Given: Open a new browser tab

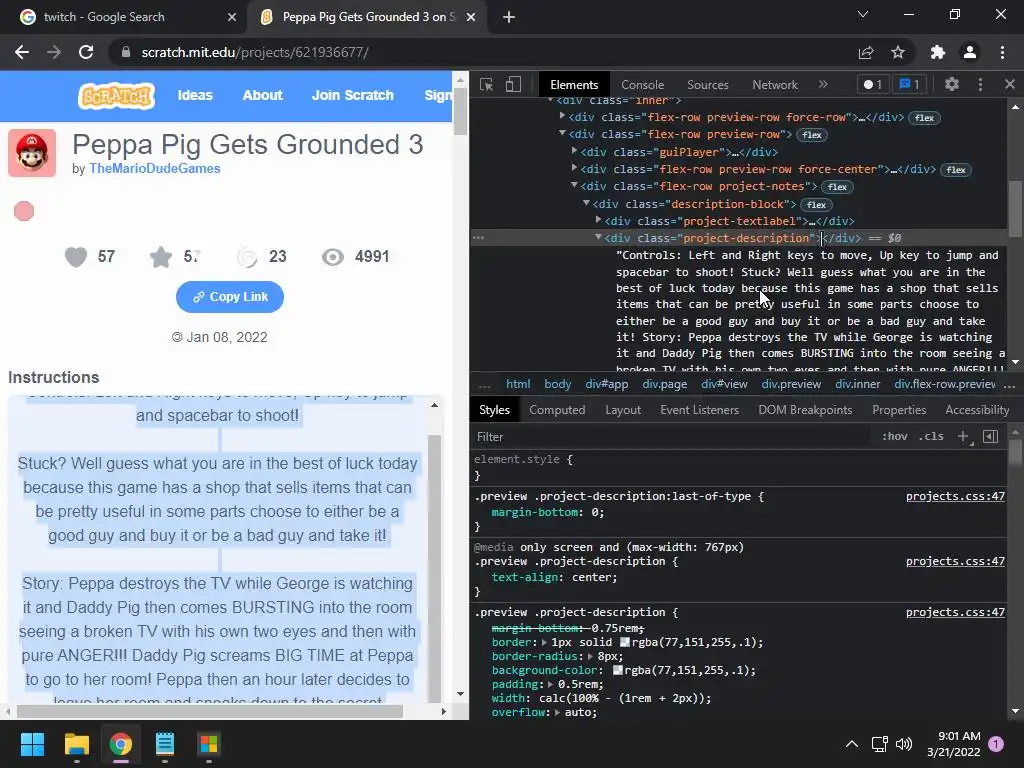Looking at the screenshot, I should [509, 17].
